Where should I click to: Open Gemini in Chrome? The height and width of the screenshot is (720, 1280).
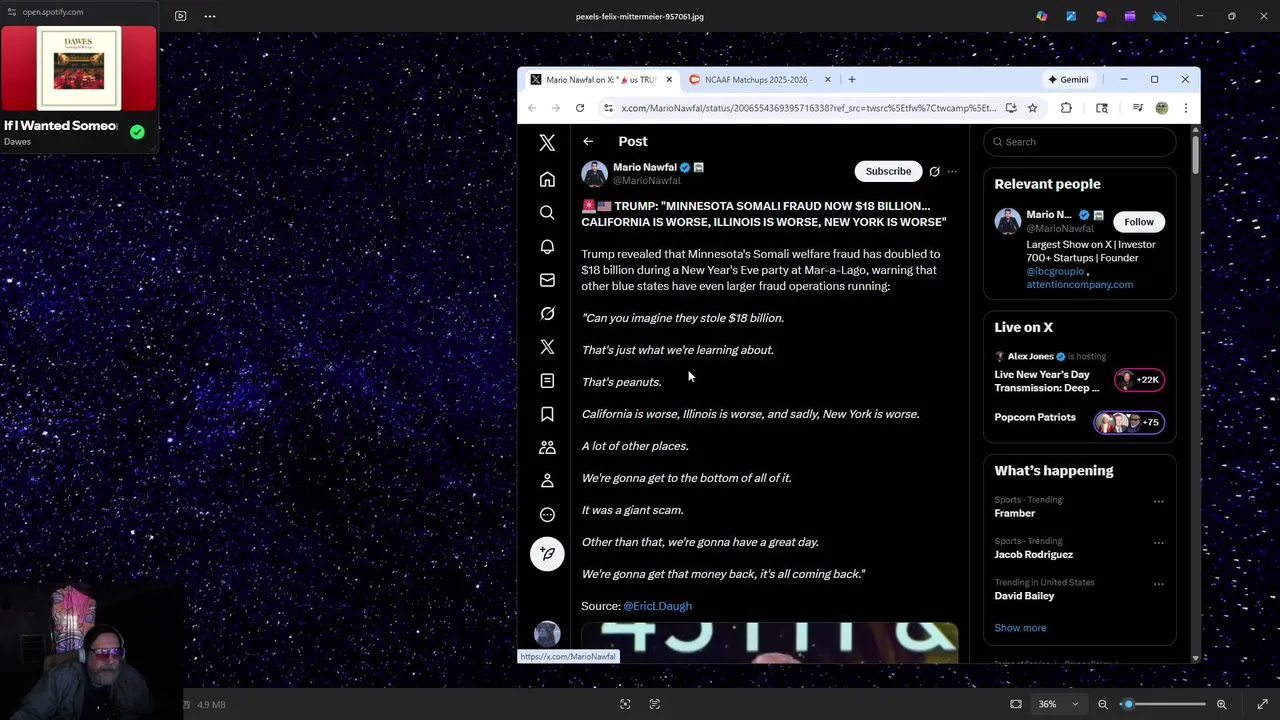(x=1068, y=79)
